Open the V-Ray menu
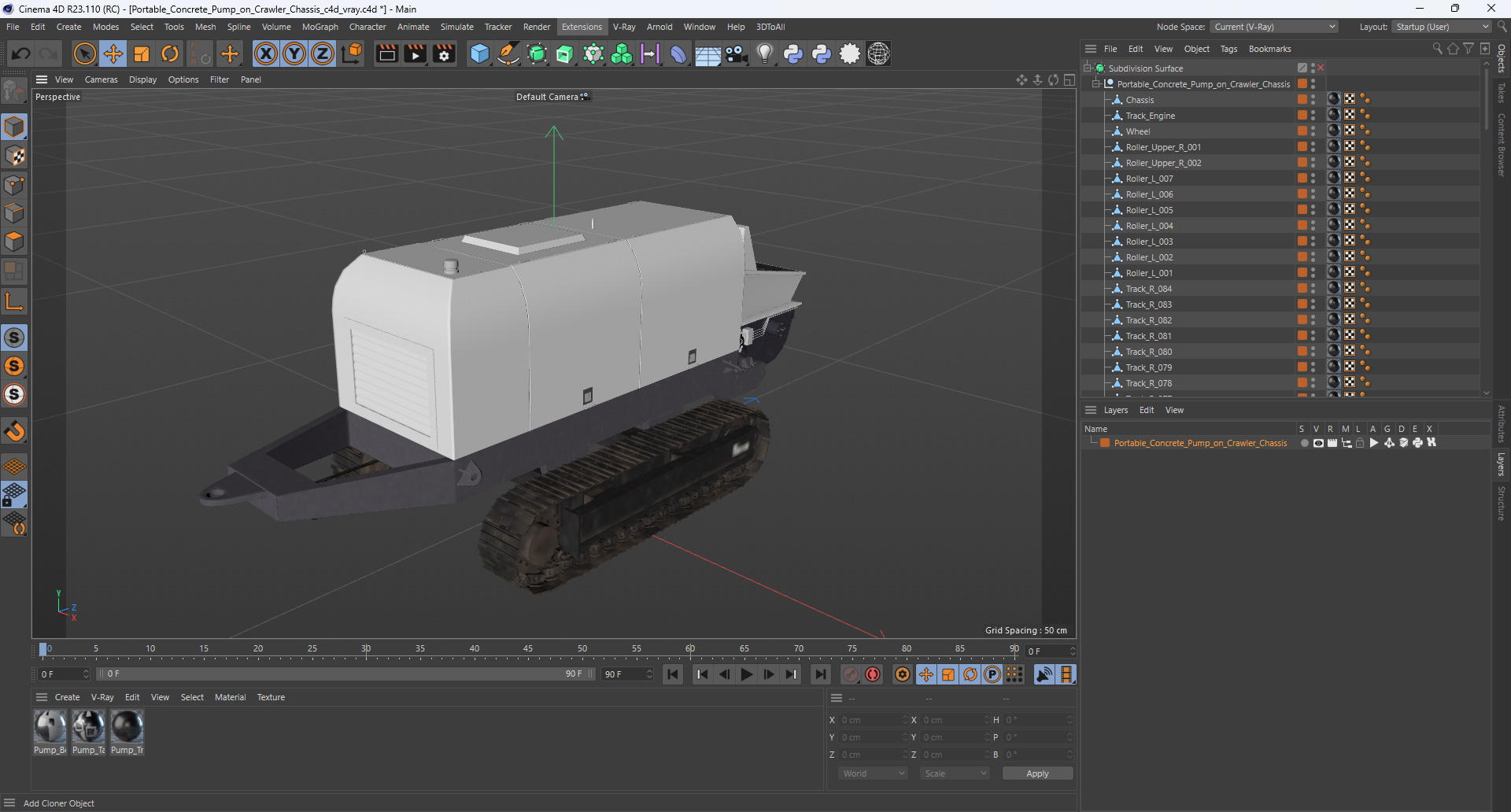The height and width of the screenshot is (812, 1511). (x=624, y=27)
